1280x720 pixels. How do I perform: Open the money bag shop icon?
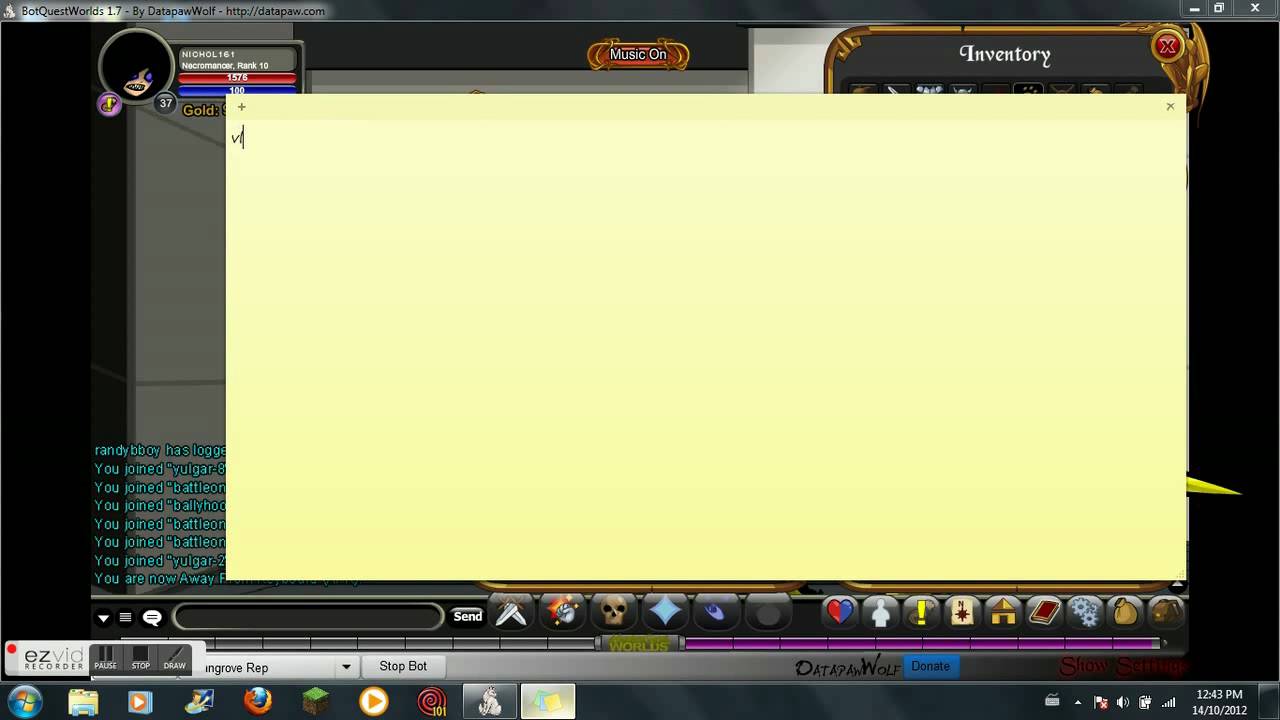(1126, 611)
